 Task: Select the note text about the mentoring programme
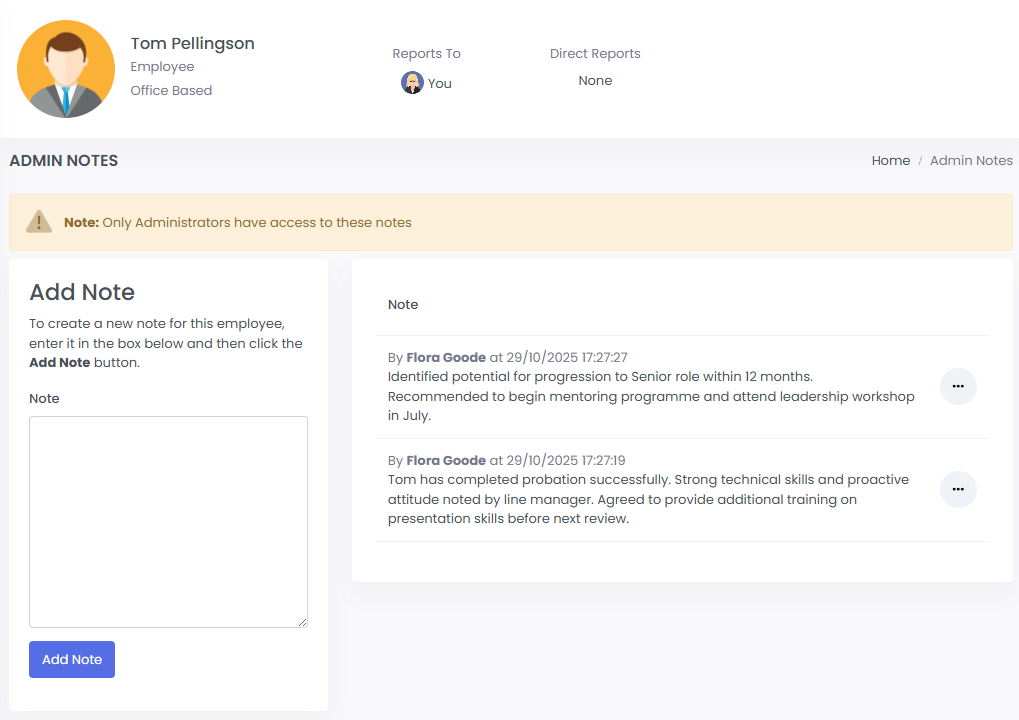tap(650, 396)
